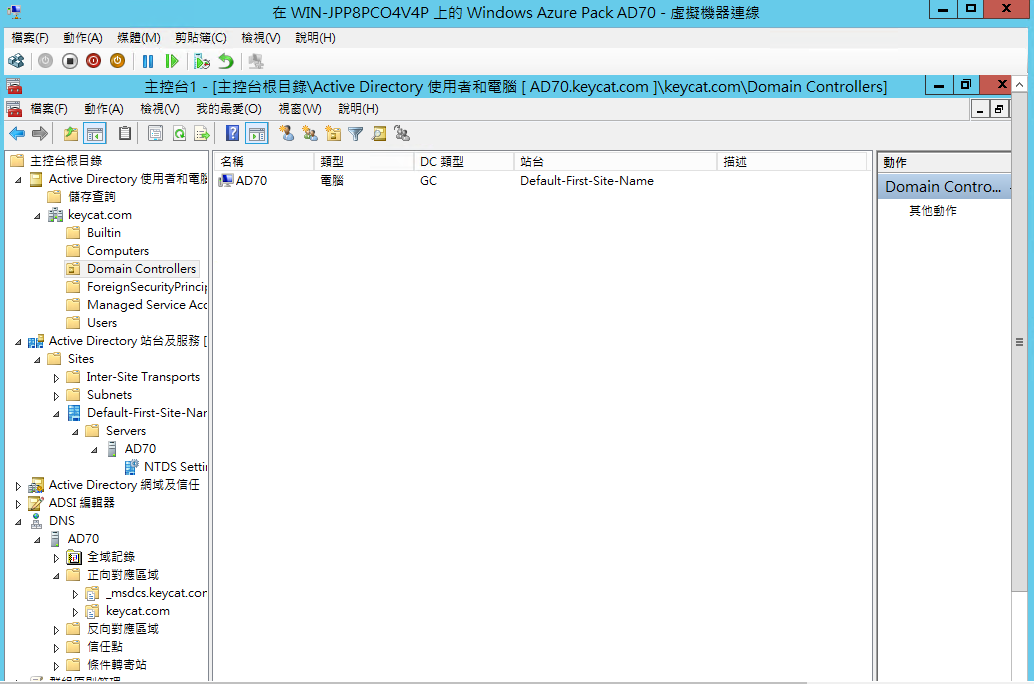1034x684 pixels.
Task: Revert the VM to previous checkpoint
Action: click(x=226, y=61)
